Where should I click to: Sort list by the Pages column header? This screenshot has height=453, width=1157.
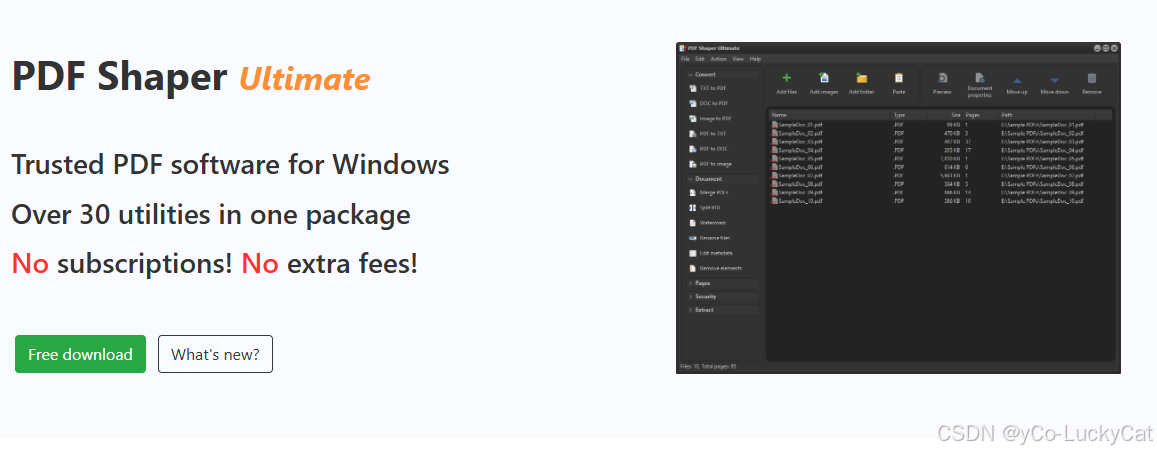(x=981, y=115)
